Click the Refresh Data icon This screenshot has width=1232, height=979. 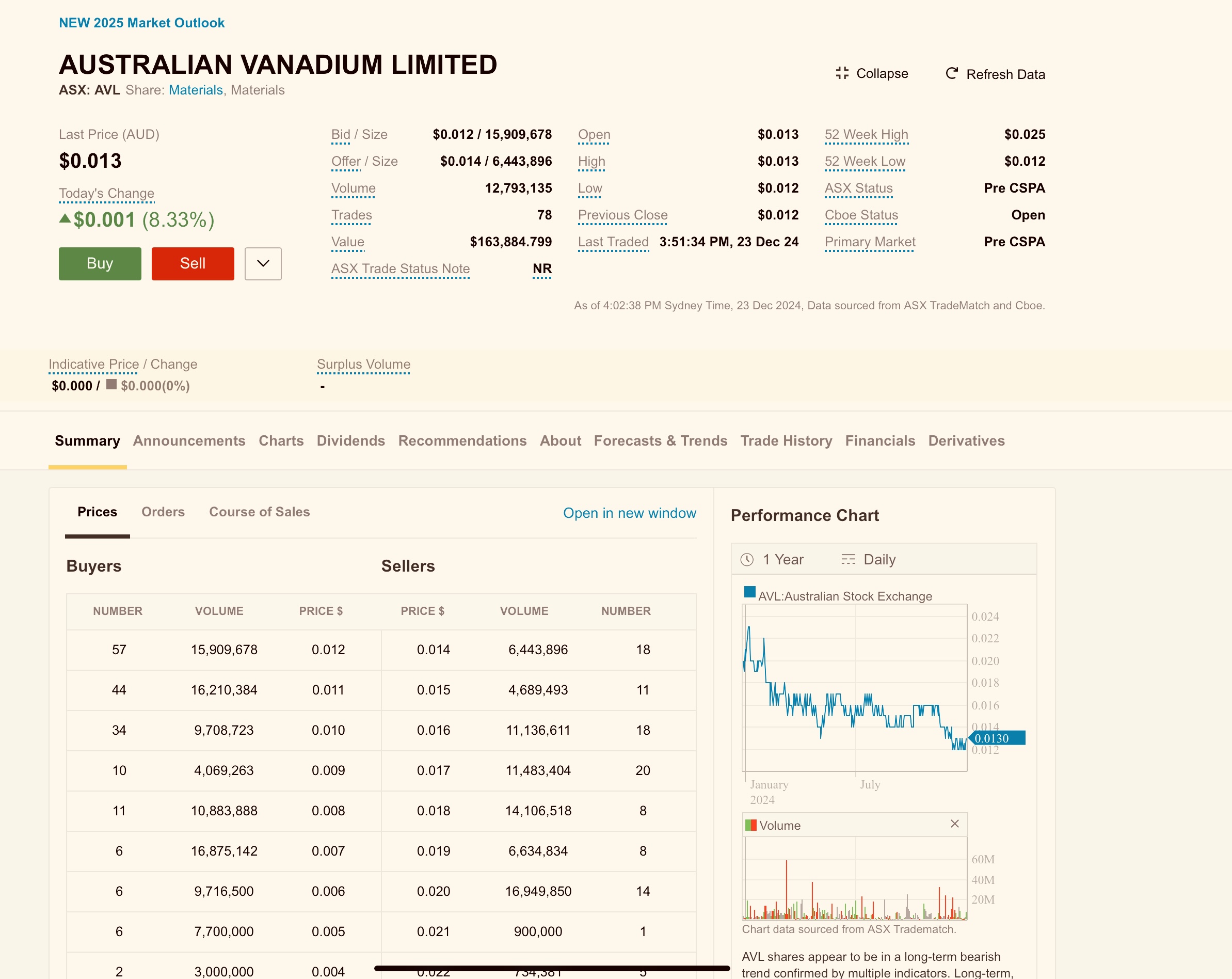(951, 73)
